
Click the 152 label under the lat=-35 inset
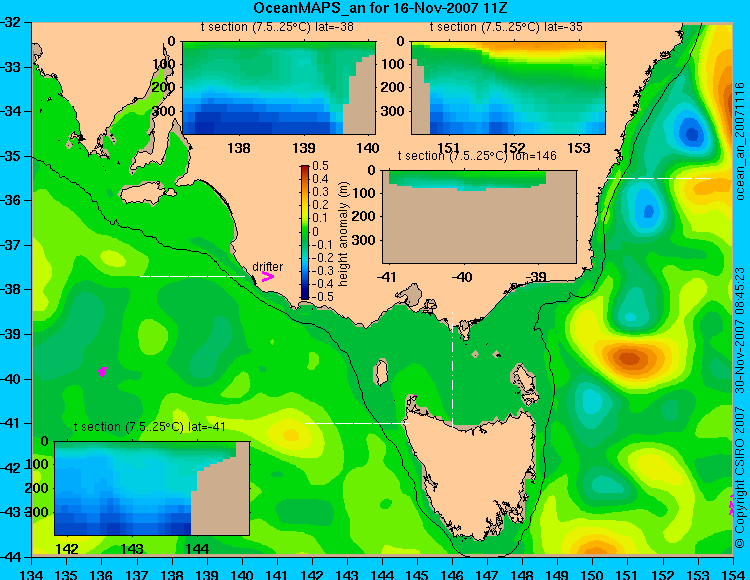(x=514, y=148)
